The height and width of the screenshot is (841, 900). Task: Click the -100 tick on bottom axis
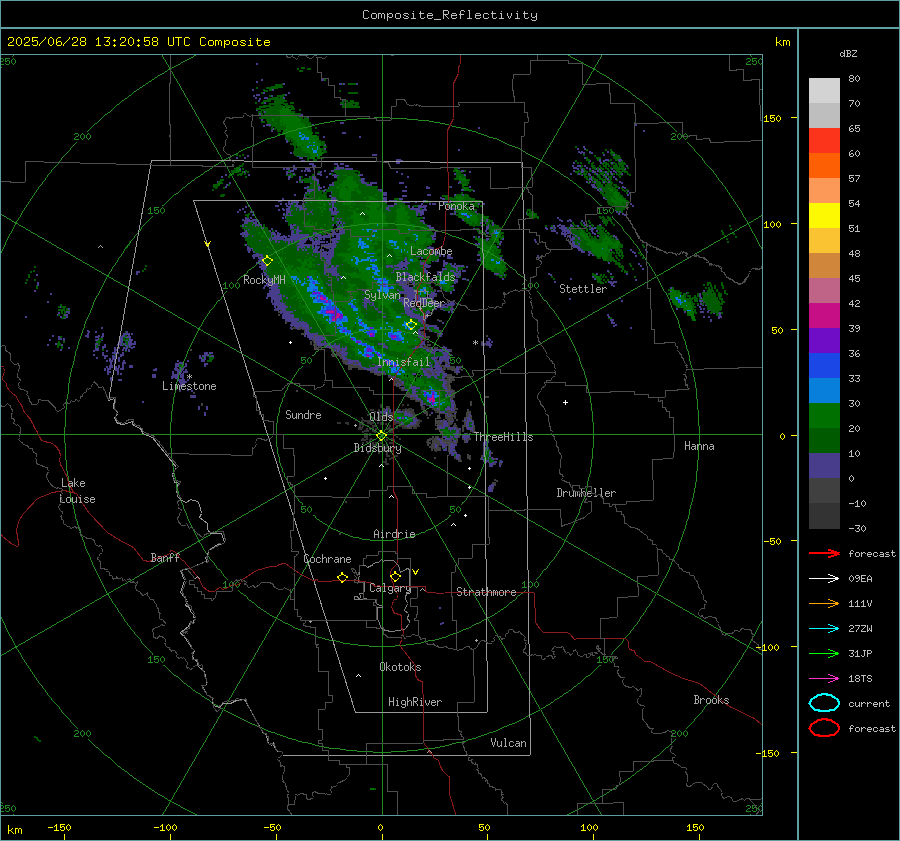[165, 827]
